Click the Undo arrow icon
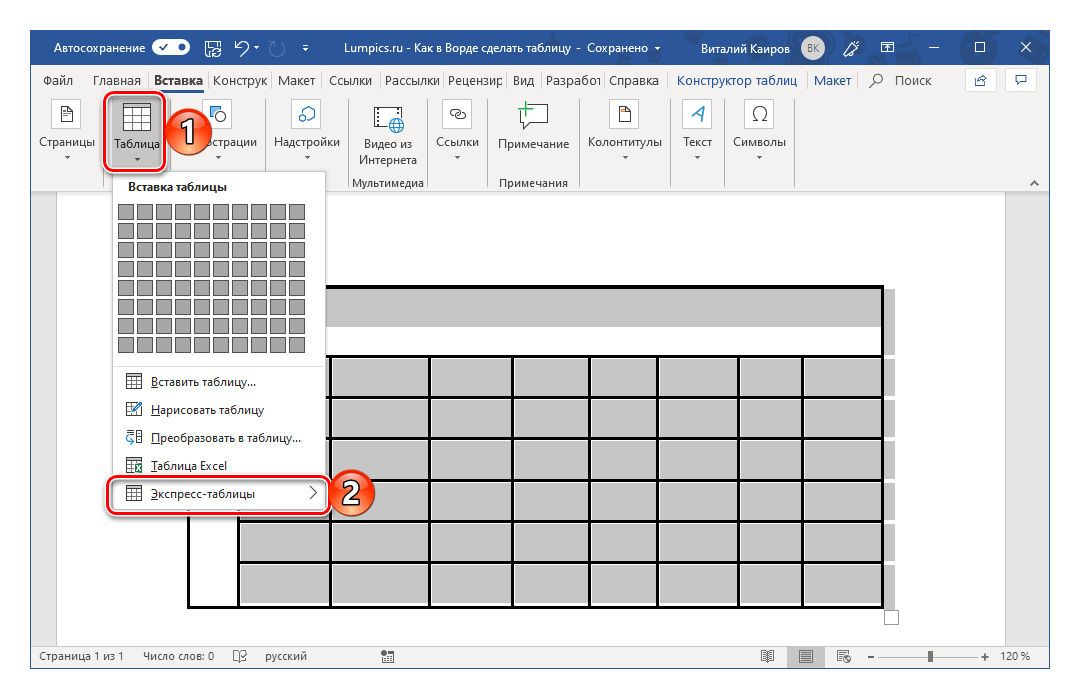1080x699 pixels. point(241,47)
